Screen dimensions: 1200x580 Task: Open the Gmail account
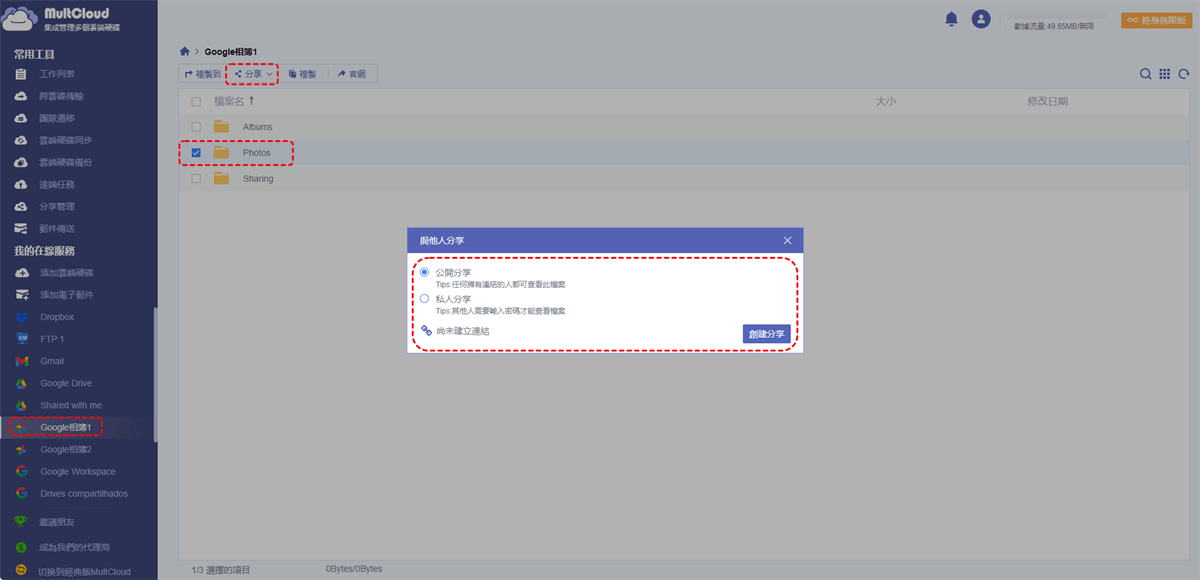(x=52, y=361)
